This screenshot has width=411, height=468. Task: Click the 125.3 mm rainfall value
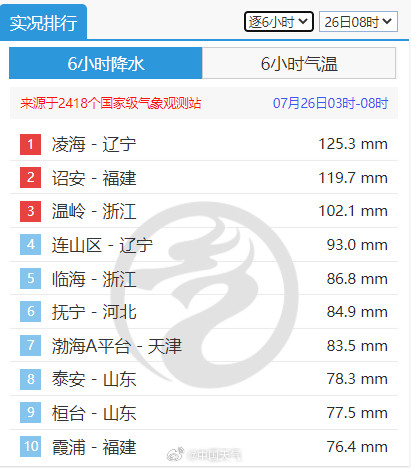(x=353, y=144)
